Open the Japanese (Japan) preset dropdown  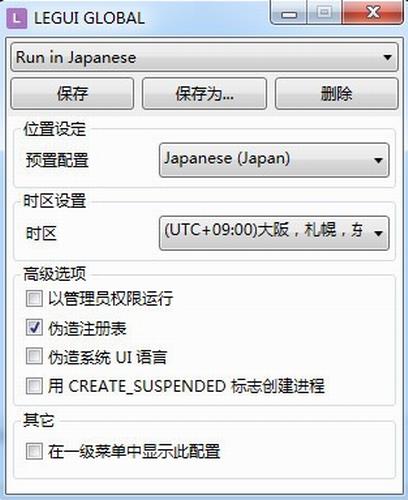pyautogui.click(x=274, y=160)
